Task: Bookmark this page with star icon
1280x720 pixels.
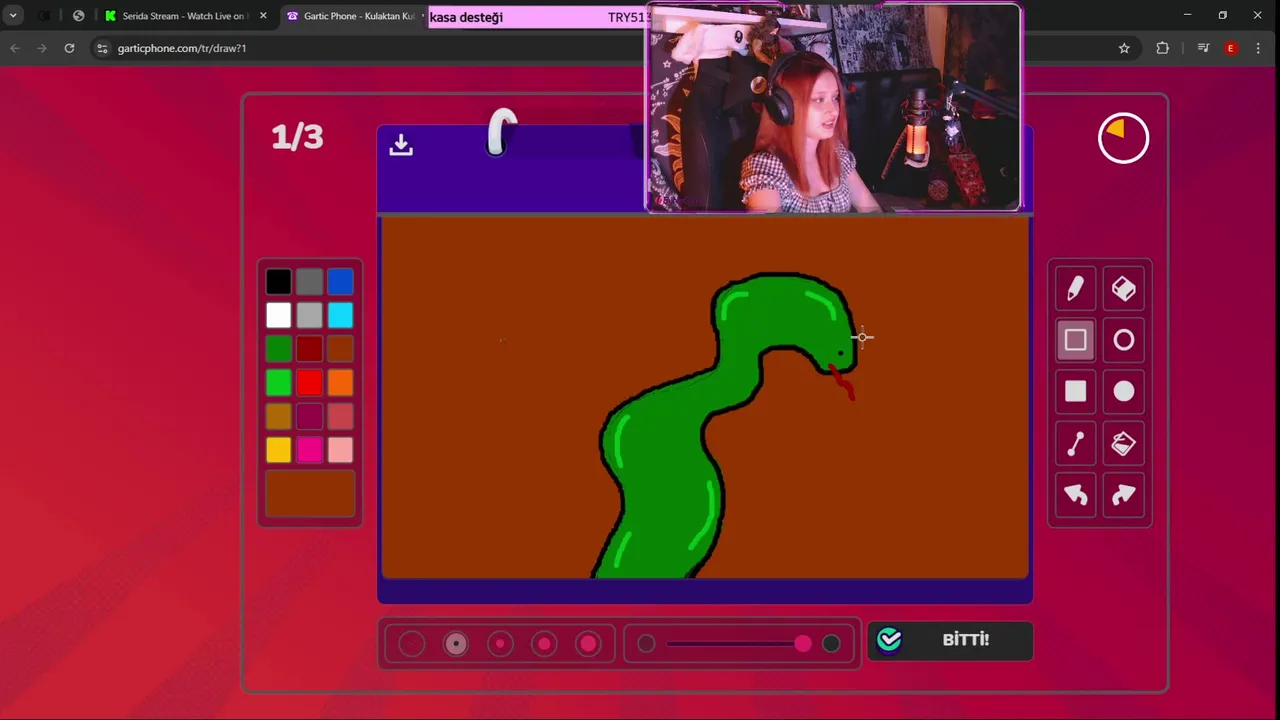Action: point(1124,48)
